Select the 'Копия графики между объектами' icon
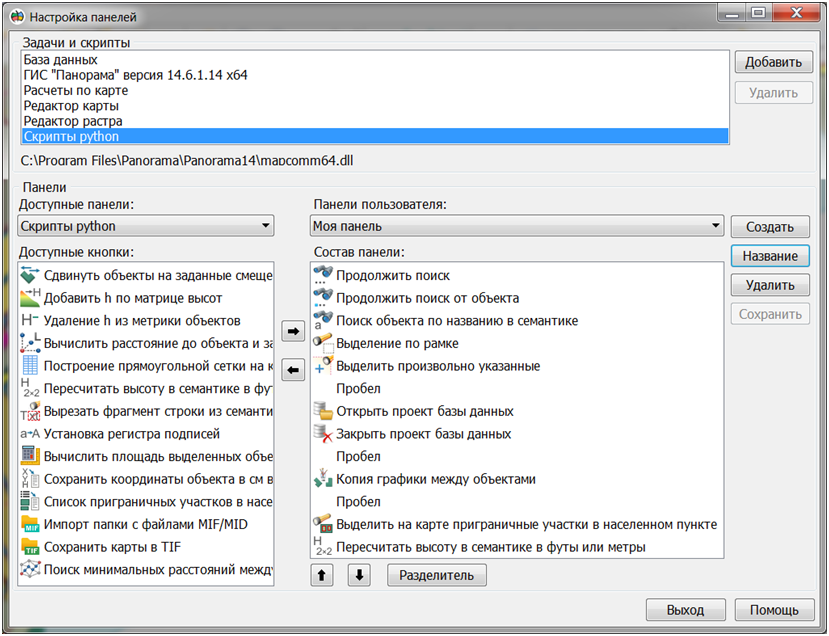829x636 pixels. [323, 479]
